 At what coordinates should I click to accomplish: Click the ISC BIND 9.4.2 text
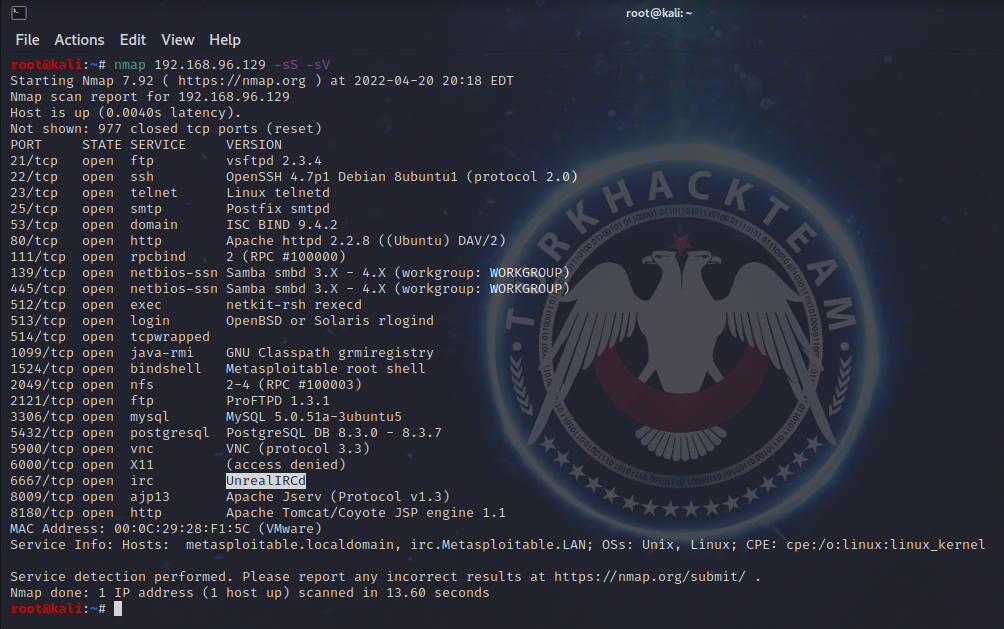(x=282, y=225)
